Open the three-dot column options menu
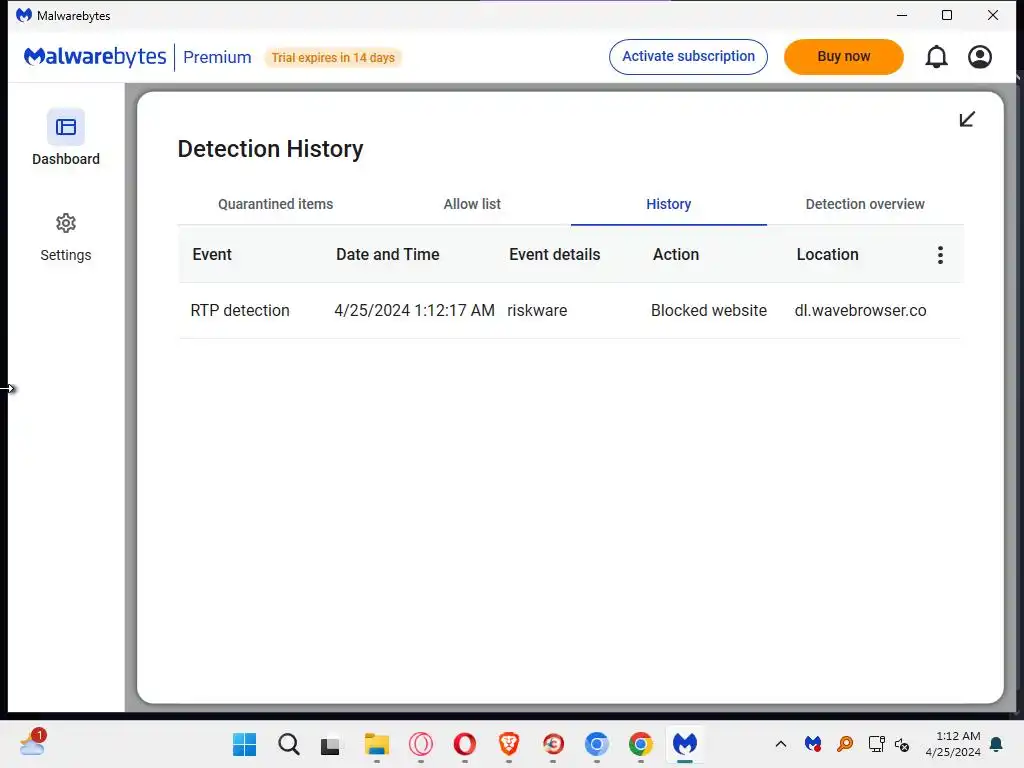This screenshot has width=1024, height=768. point(940,255)
